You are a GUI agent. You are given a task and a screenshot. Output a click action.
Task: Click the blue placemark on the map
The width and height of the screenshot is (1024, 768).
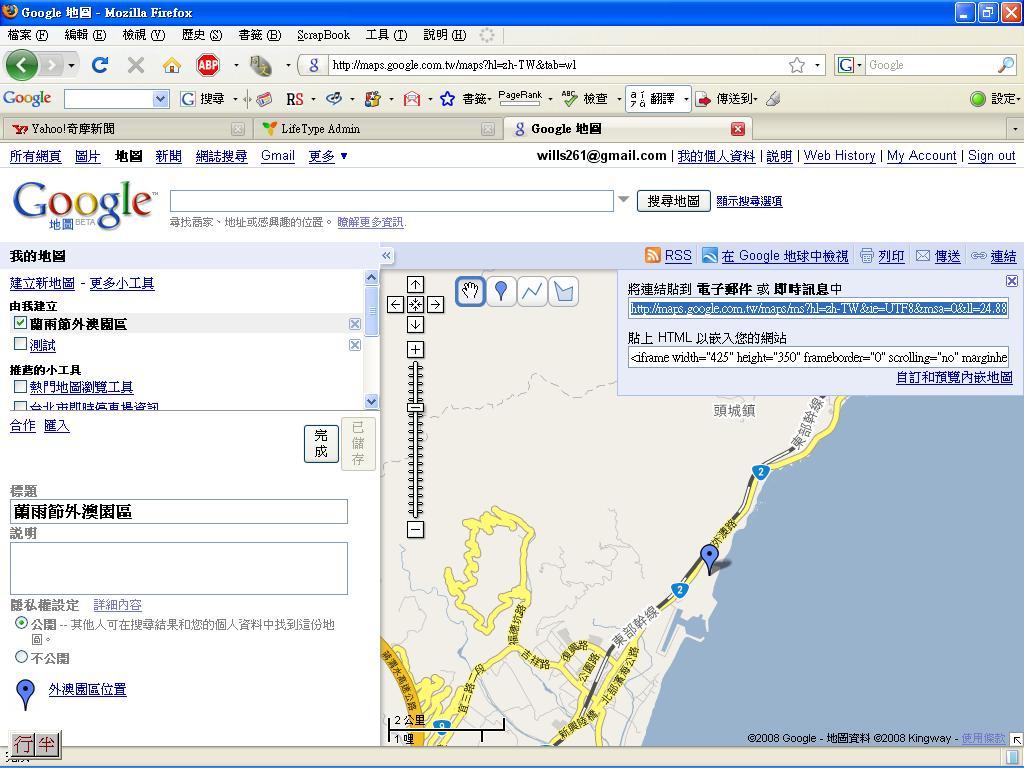[709, 559]
